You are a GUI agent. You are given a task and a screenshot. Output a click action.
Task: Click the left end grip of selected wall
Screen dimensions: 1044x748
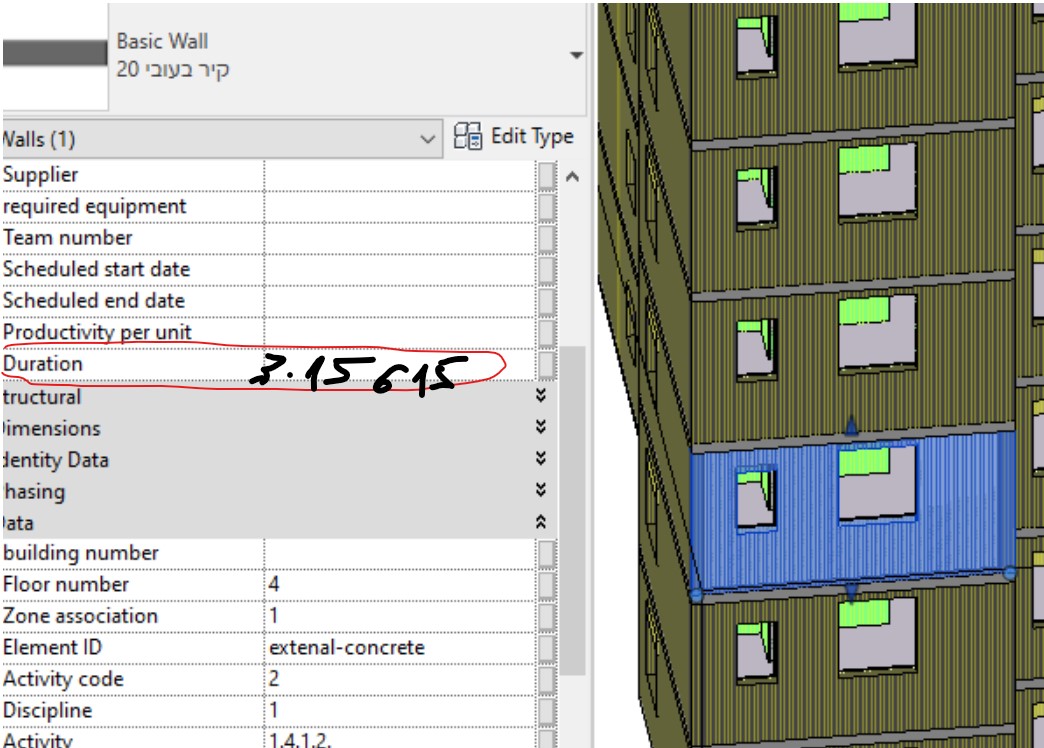click(696, 594)
